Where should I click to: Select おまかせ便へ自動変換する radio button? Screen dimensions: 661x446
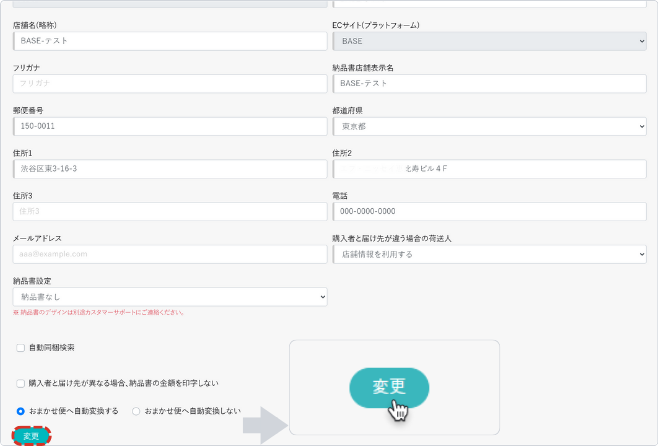(21, 411)
